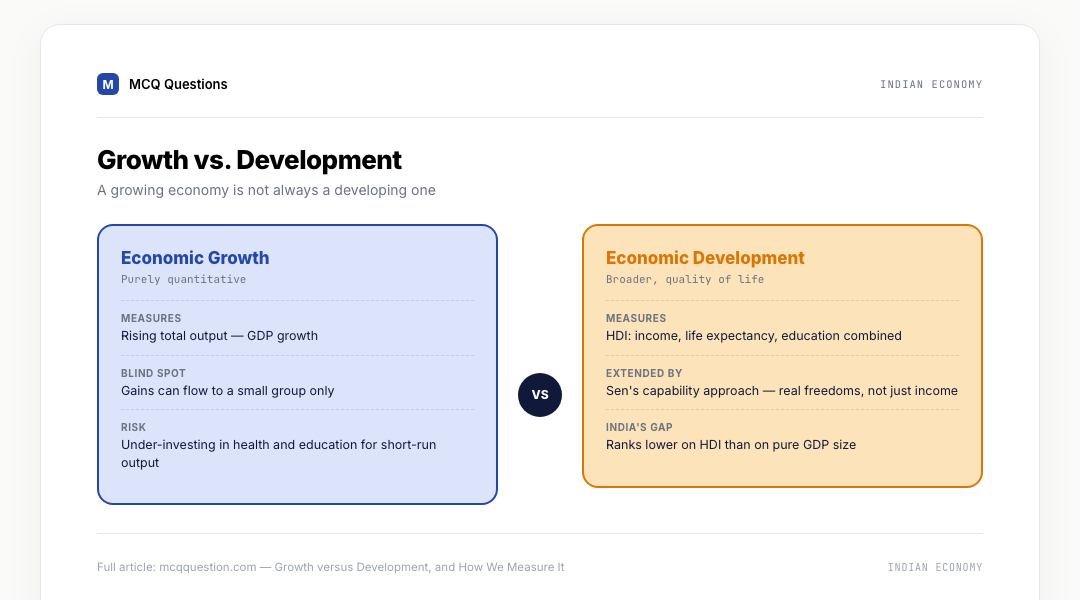Click the Broader, quality of life caption

click(x=685, y=279)
